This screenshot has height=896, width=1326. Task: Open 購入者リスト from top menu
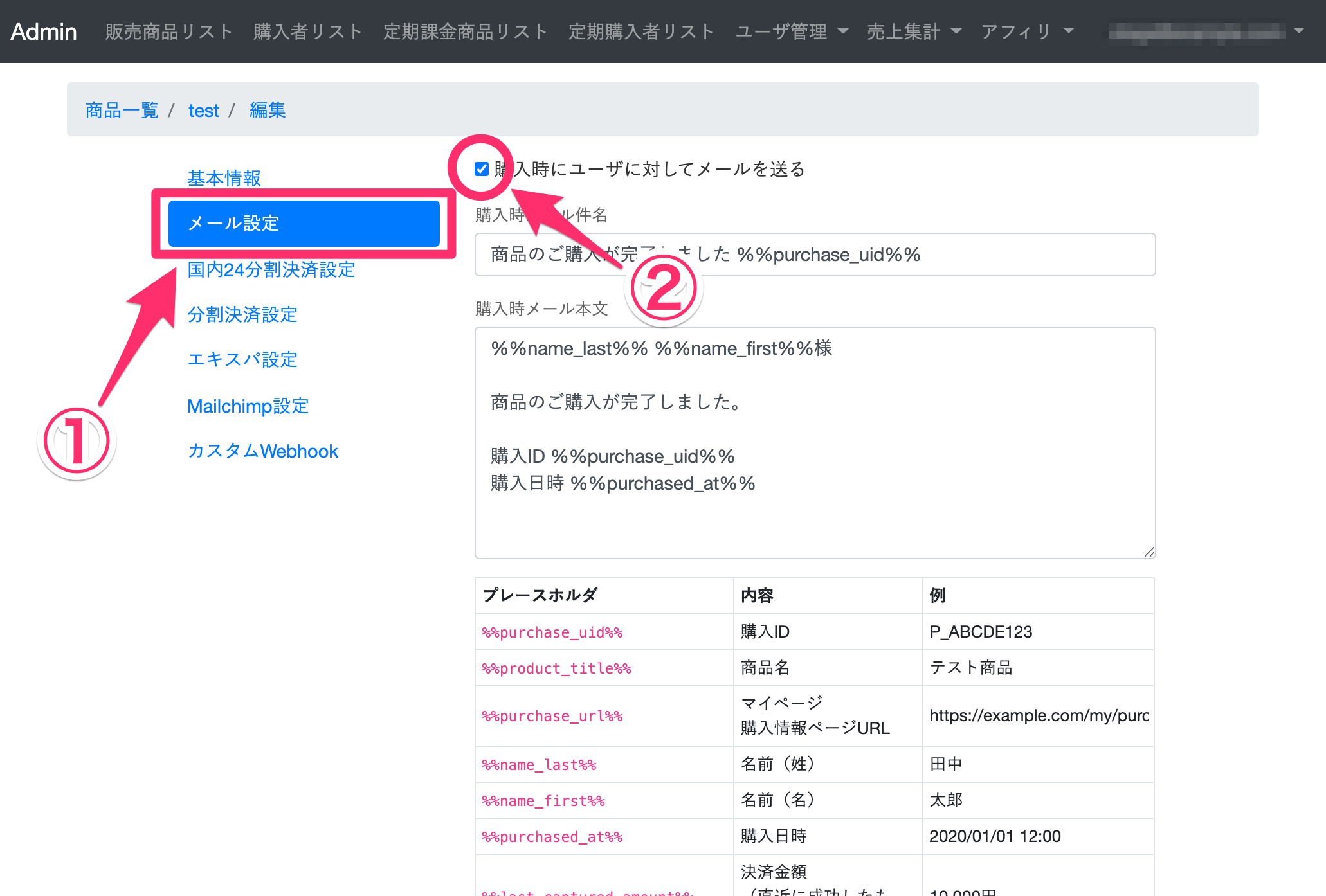[x=308, y=31]
